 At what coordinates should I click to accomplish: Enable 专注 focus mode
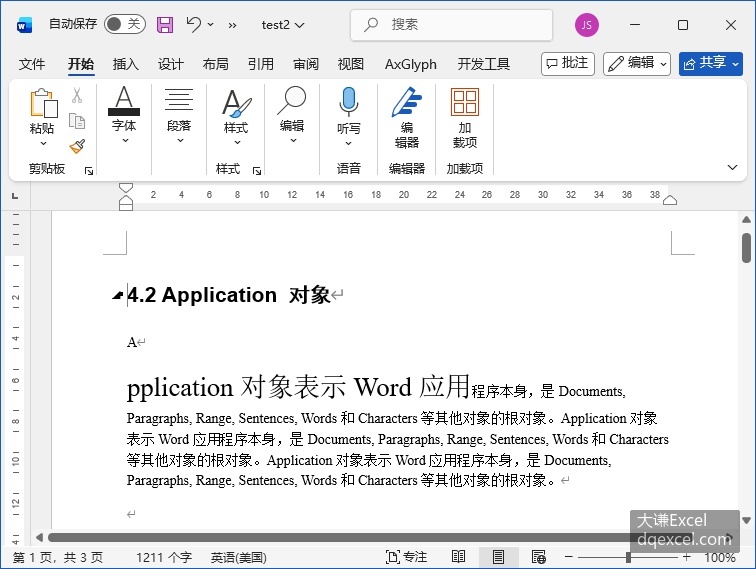(x=406, y=557)
